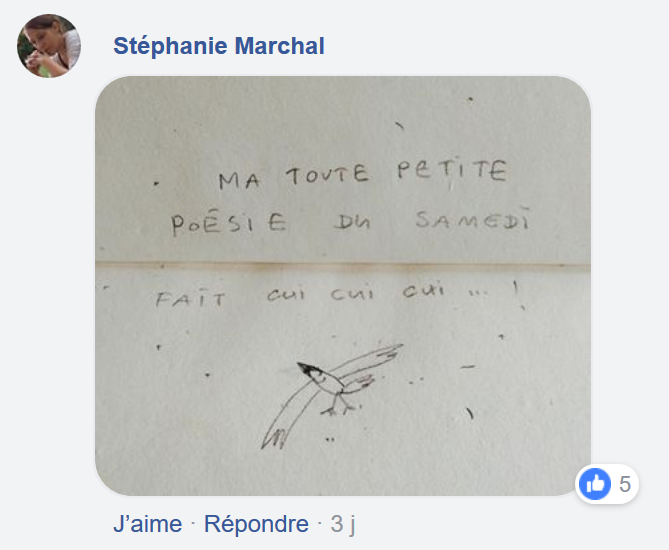This screenshot has width=669, height=550.
Task: Click the word 'POÉSIE' in the image
Action: click(x=228, y=224)
